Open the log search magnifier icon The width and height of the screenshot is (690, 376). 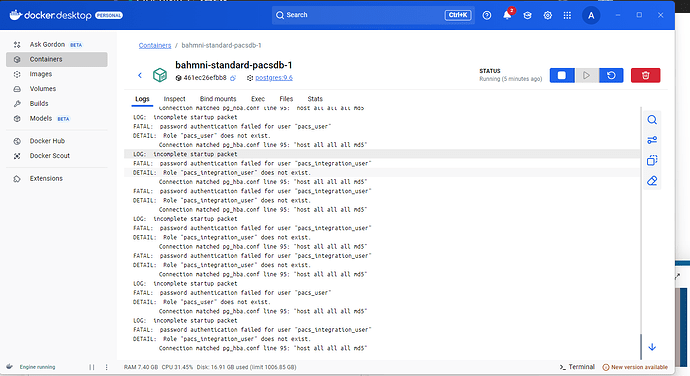point(652,120)
